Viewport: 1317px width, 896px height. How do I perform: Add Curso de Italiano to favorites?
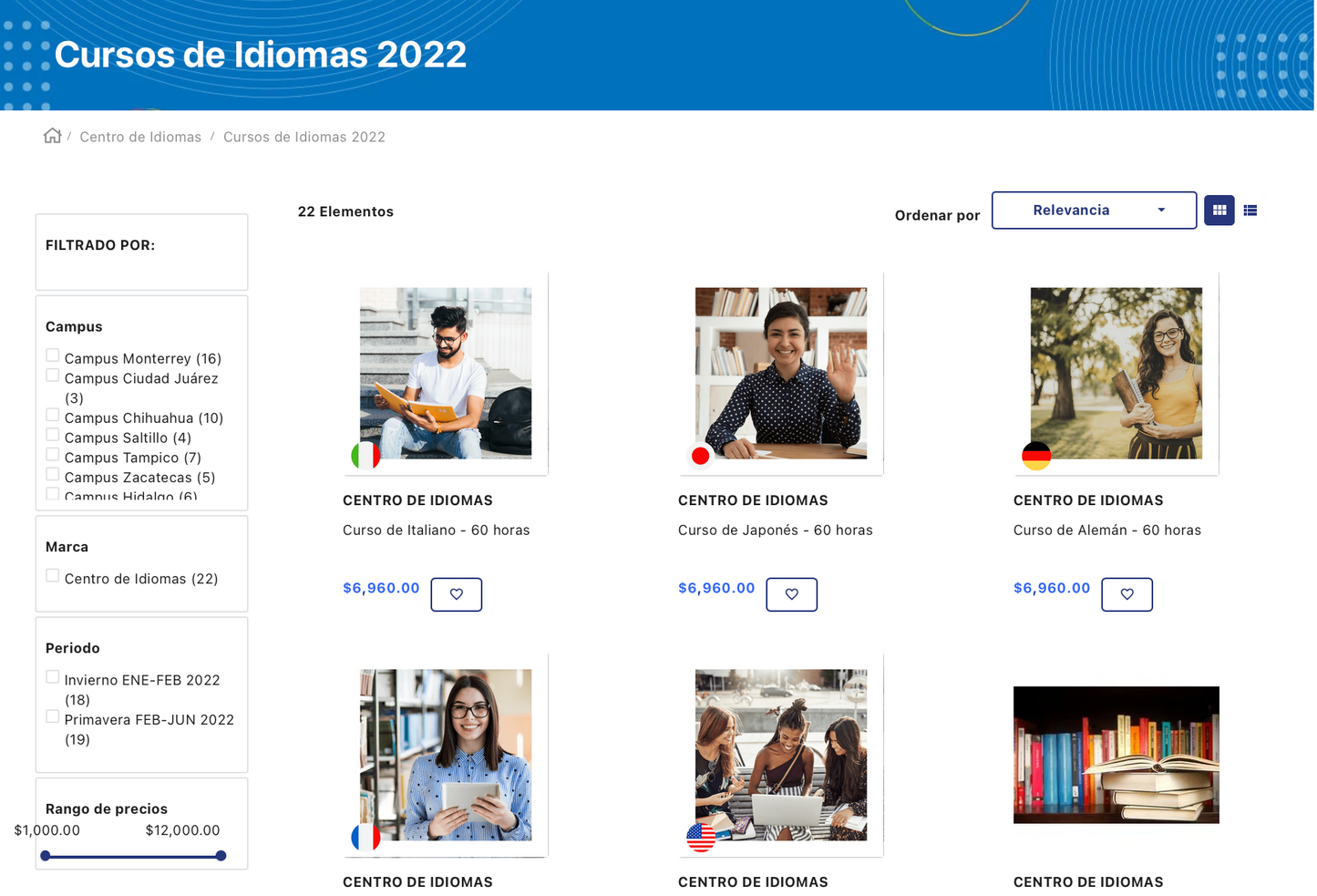[456, 594]
